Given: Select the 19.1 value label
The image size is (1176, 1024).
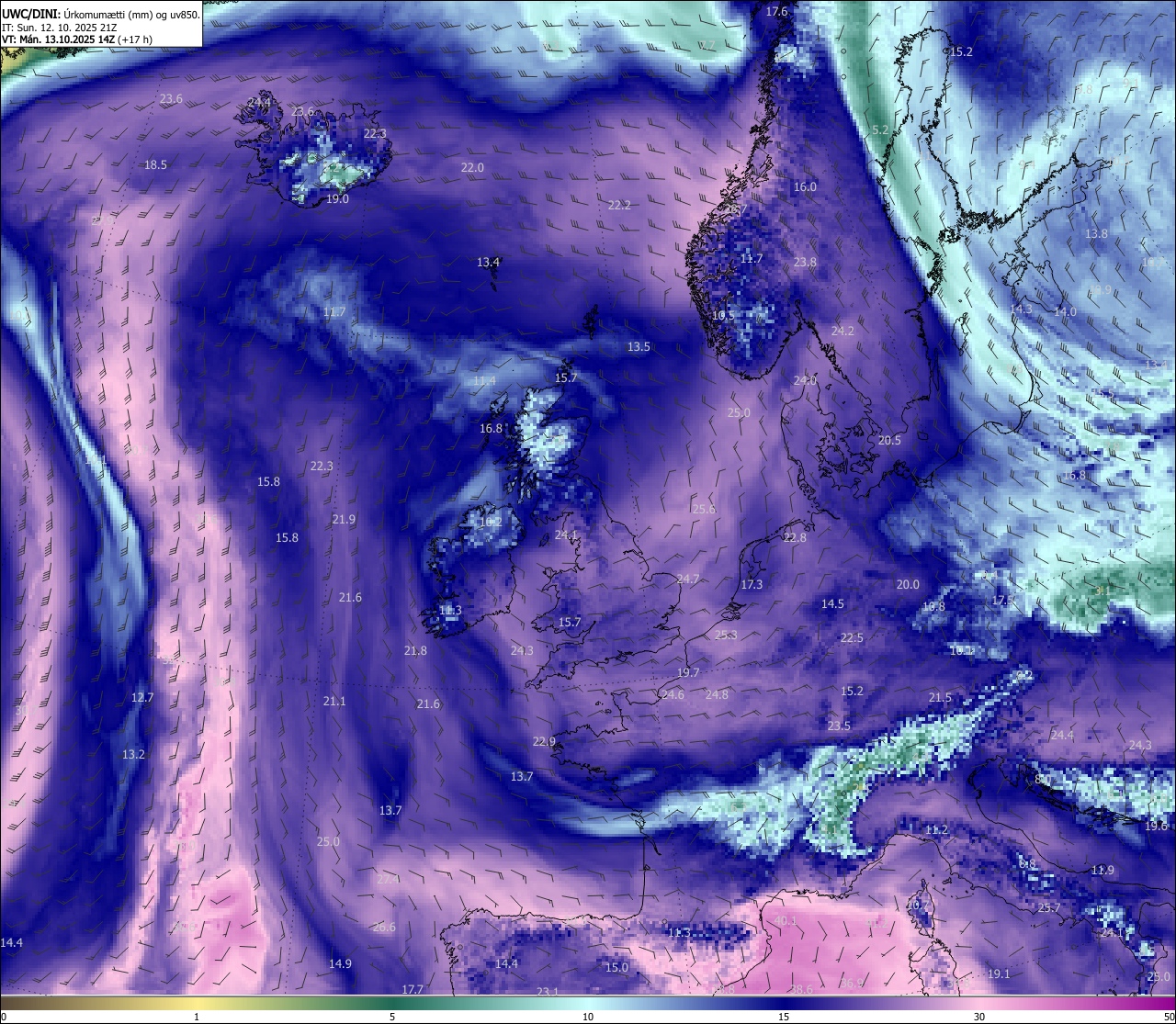Looking at the screenshot, I should pyautogui.click(x=999, y=974).
